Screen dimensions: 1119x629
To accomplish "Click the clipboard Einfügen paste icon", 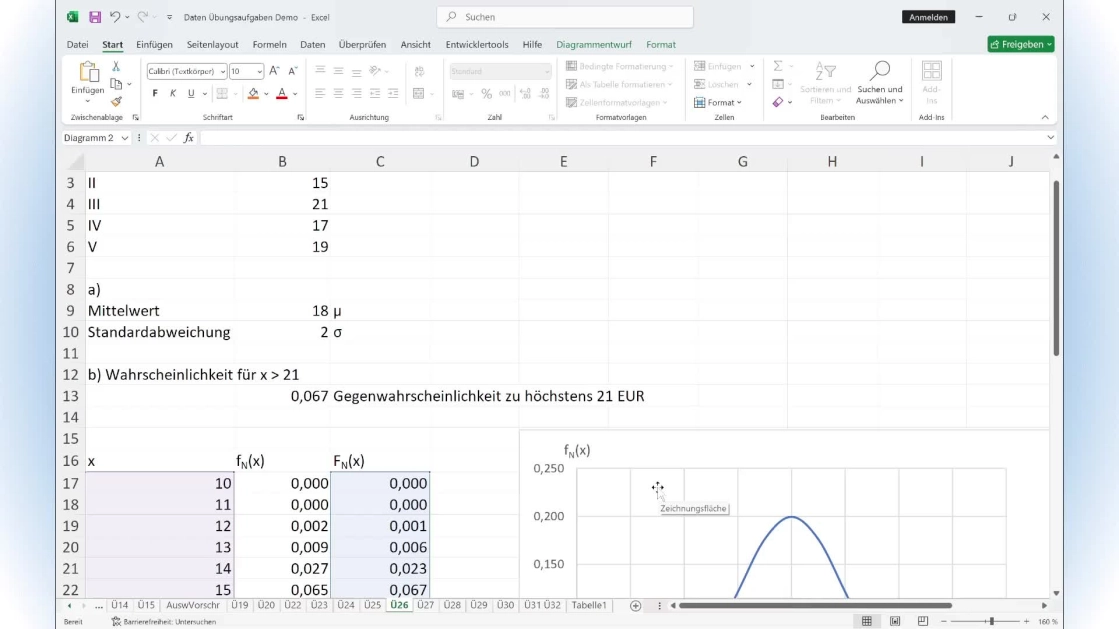I will 88,72.
